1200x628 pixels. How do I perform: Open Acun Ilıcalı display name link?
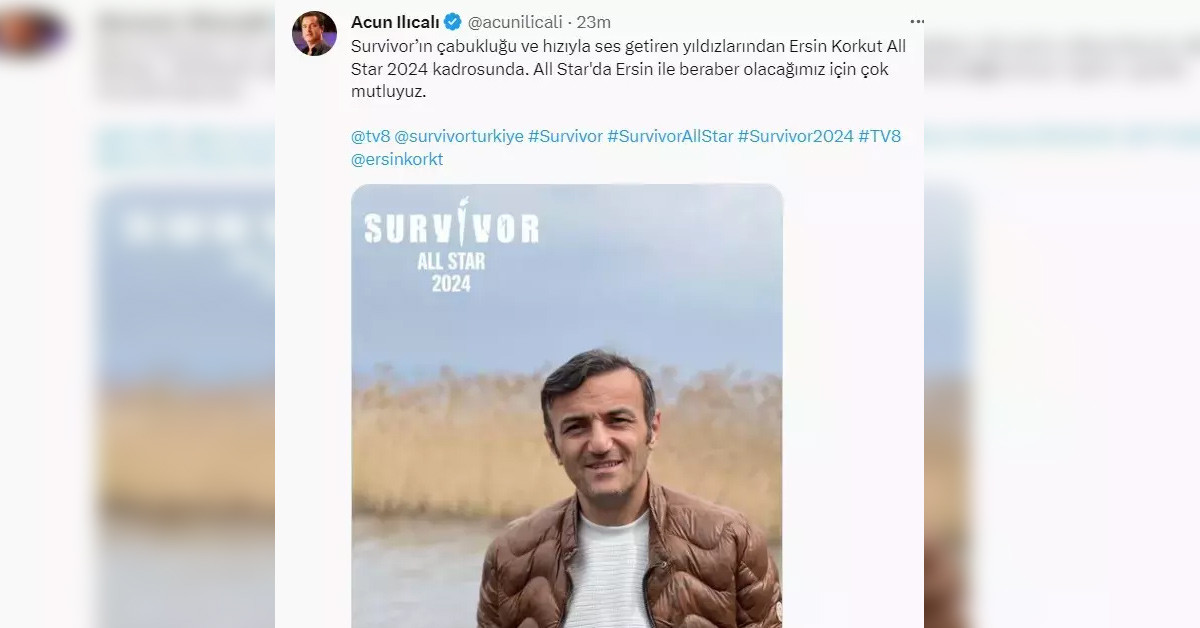(395, 22)
